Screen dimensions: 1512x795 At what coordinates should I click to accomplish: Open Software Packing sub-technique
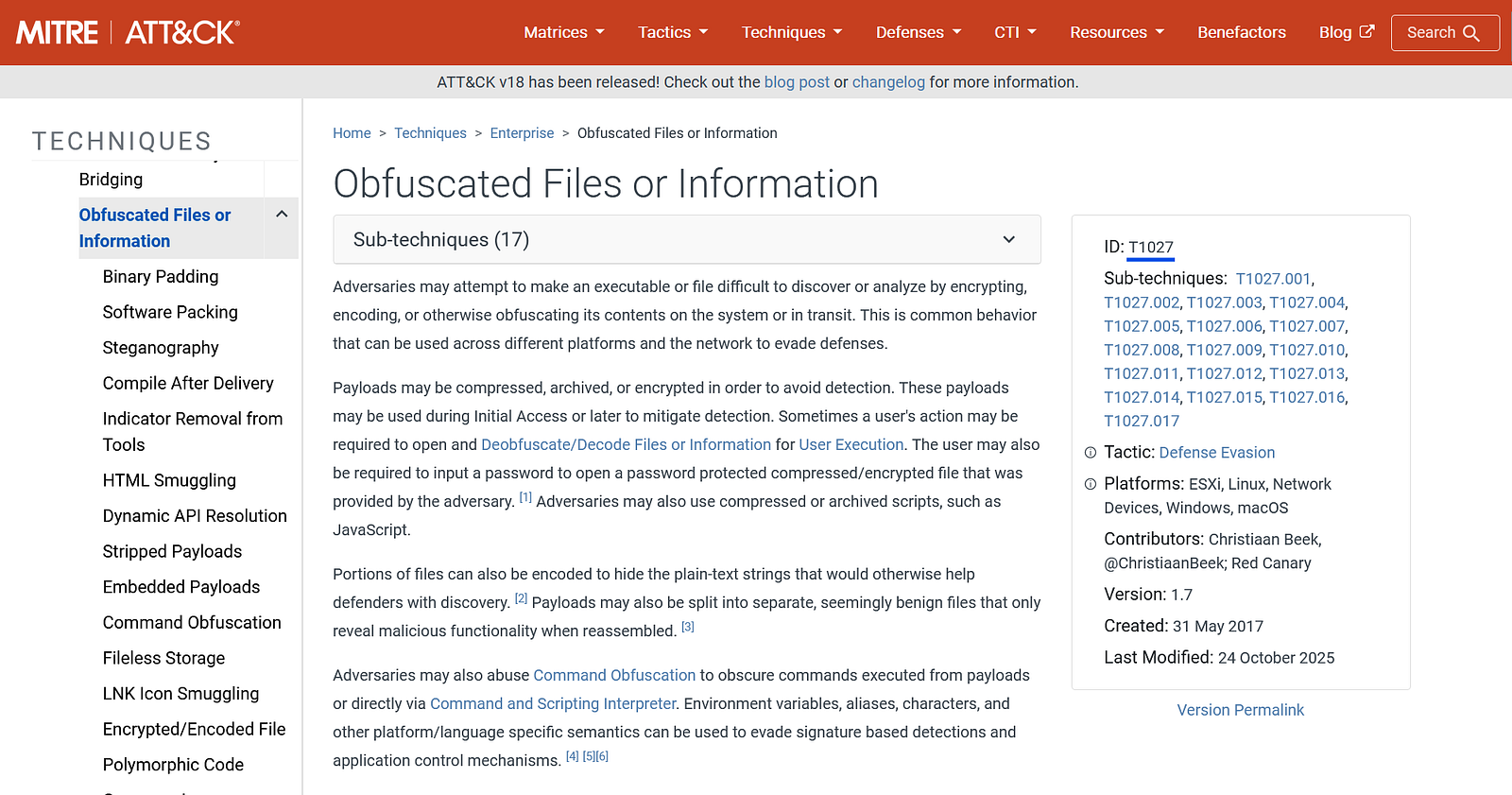point(170,312)
